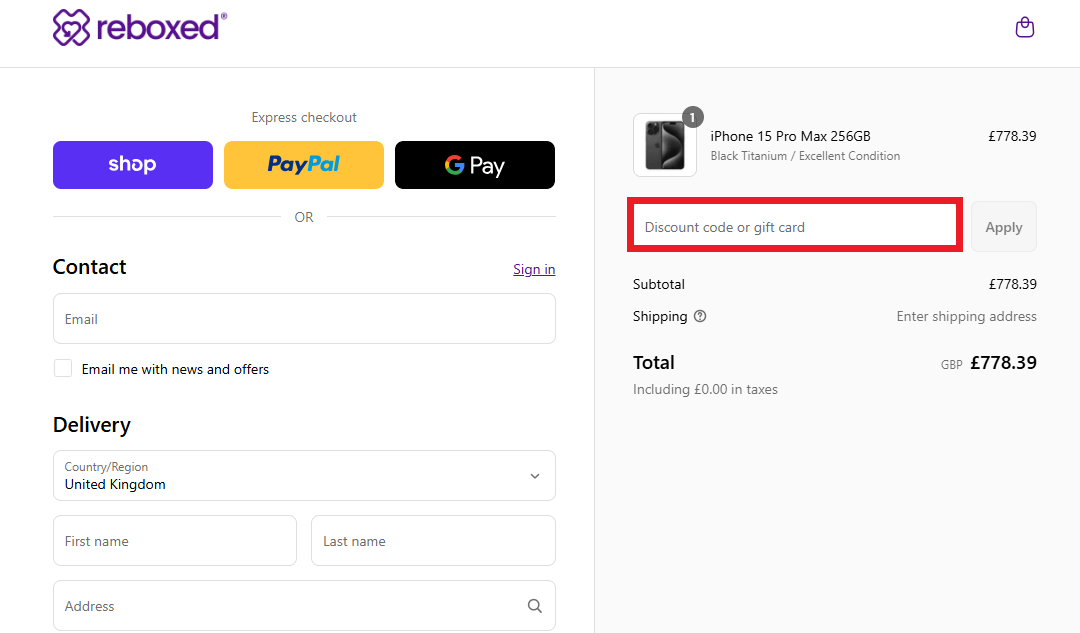The height and width of the screenshot is (633, 1080).
Task: Click the quantity badge on product image
Action: 692,117
